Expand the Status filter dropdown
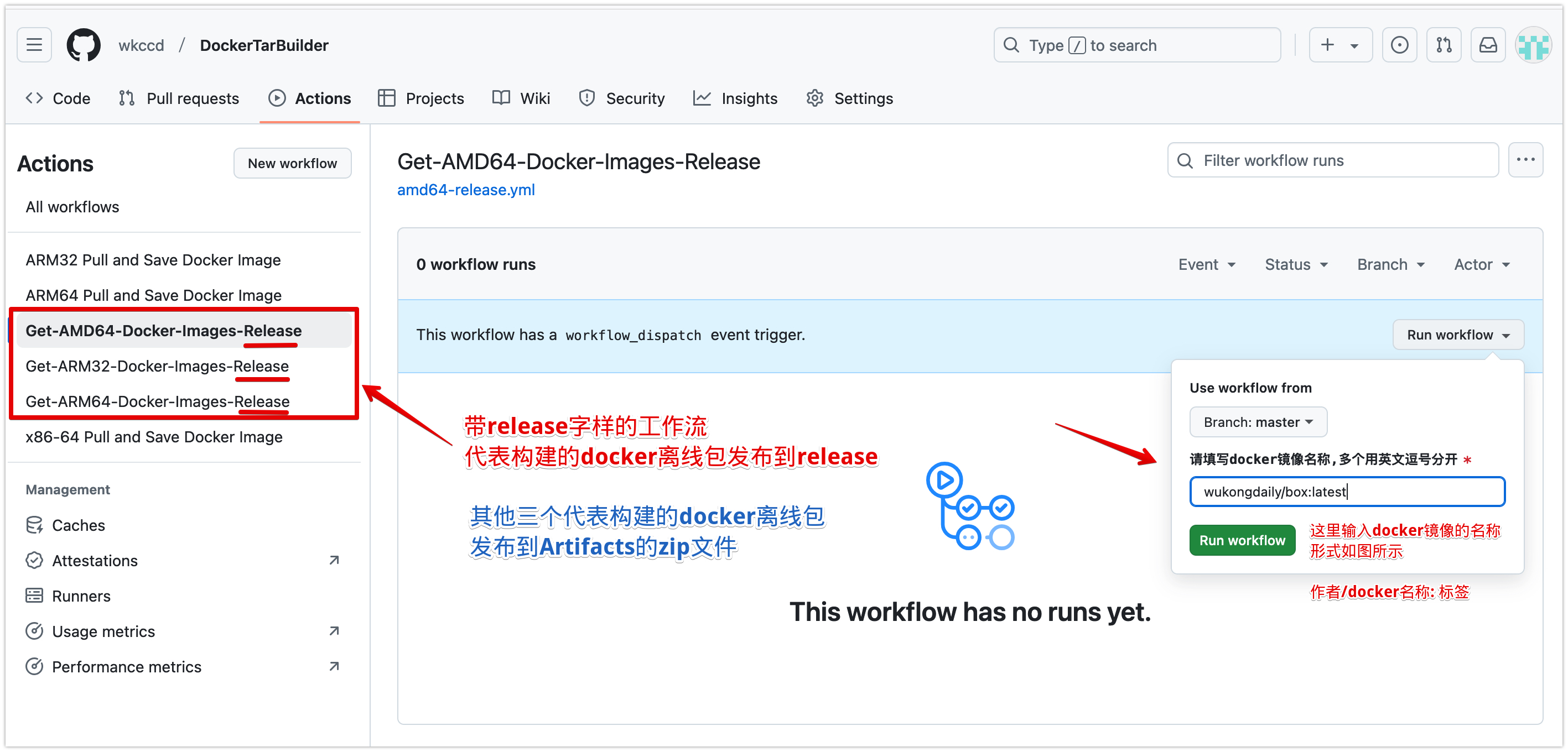This screenshot has width=1568, height=752. 1296,265
